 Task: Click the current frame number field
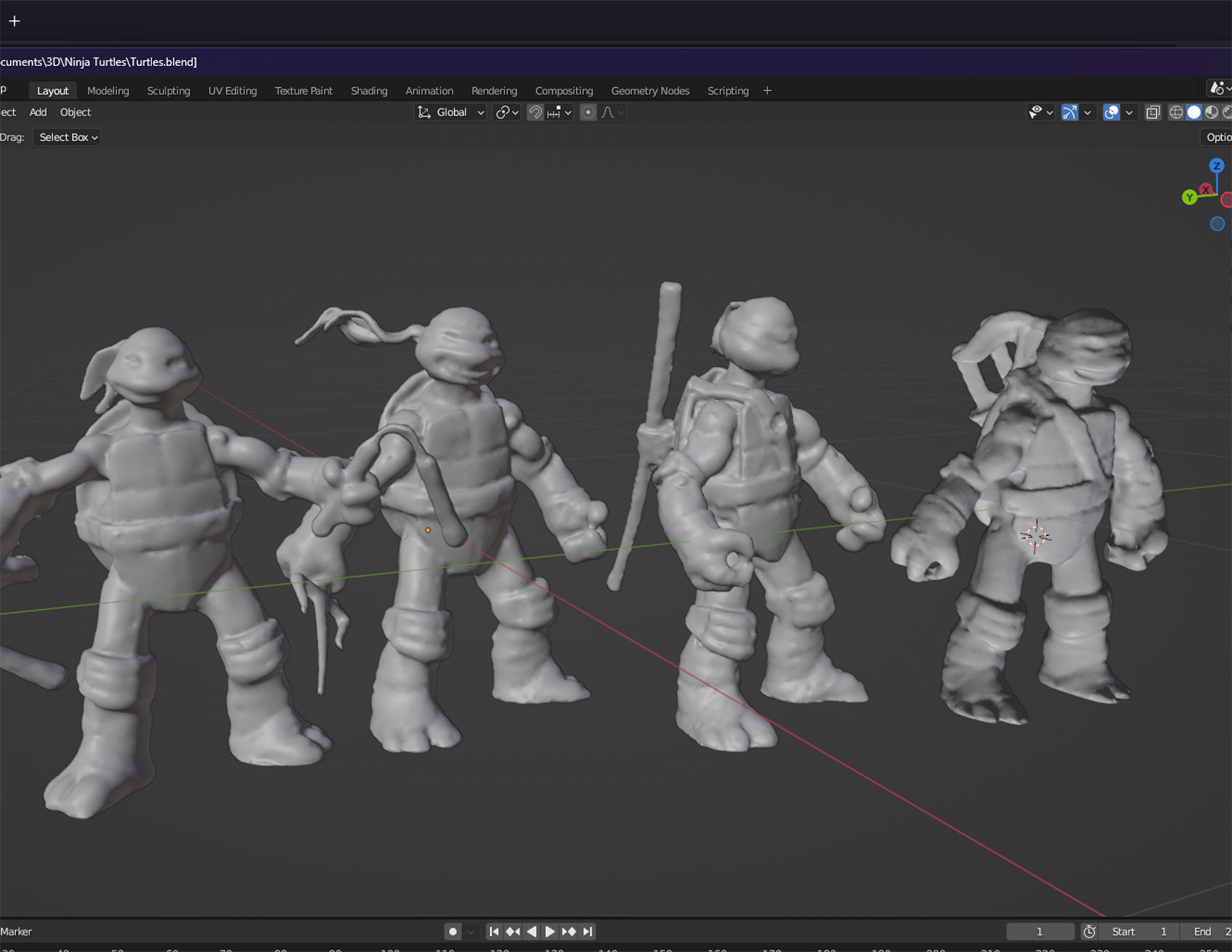tap(1041, 931)
